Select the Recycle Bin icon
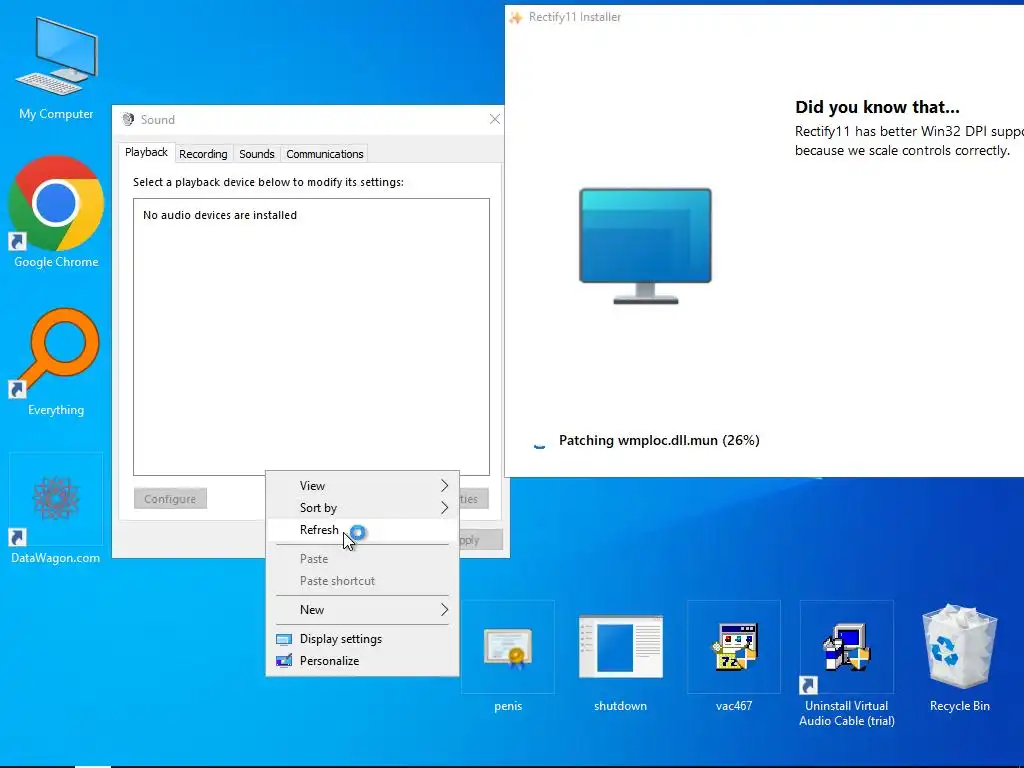 click(x=959, y=647)
